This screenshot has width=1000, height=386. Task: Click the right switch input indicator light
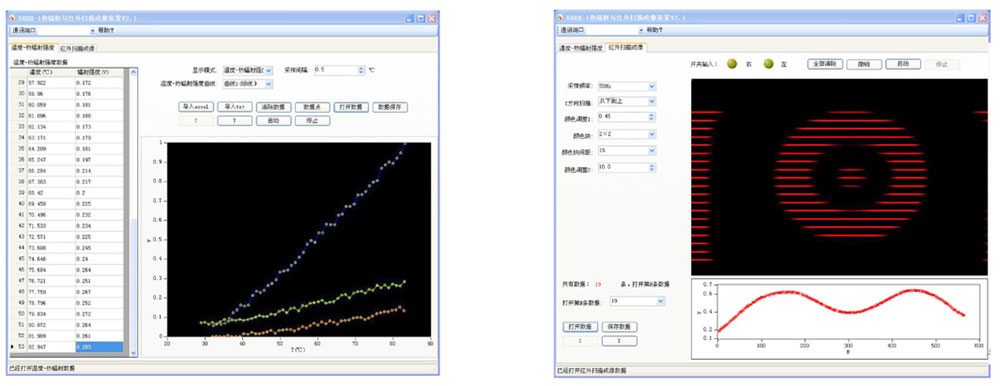(732, 63)
